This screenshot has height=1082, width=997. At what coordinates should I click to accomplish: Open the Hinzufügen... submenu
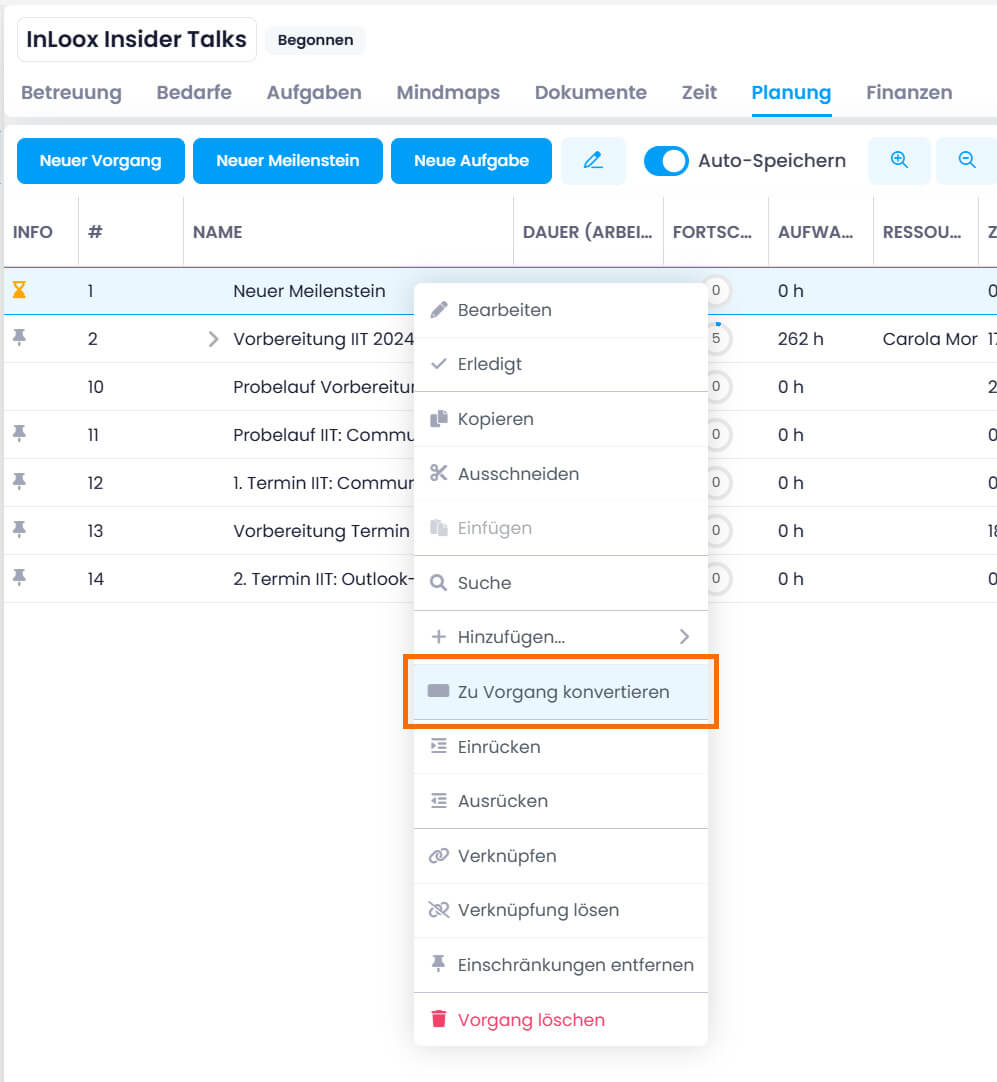click(x=561, y=637)
